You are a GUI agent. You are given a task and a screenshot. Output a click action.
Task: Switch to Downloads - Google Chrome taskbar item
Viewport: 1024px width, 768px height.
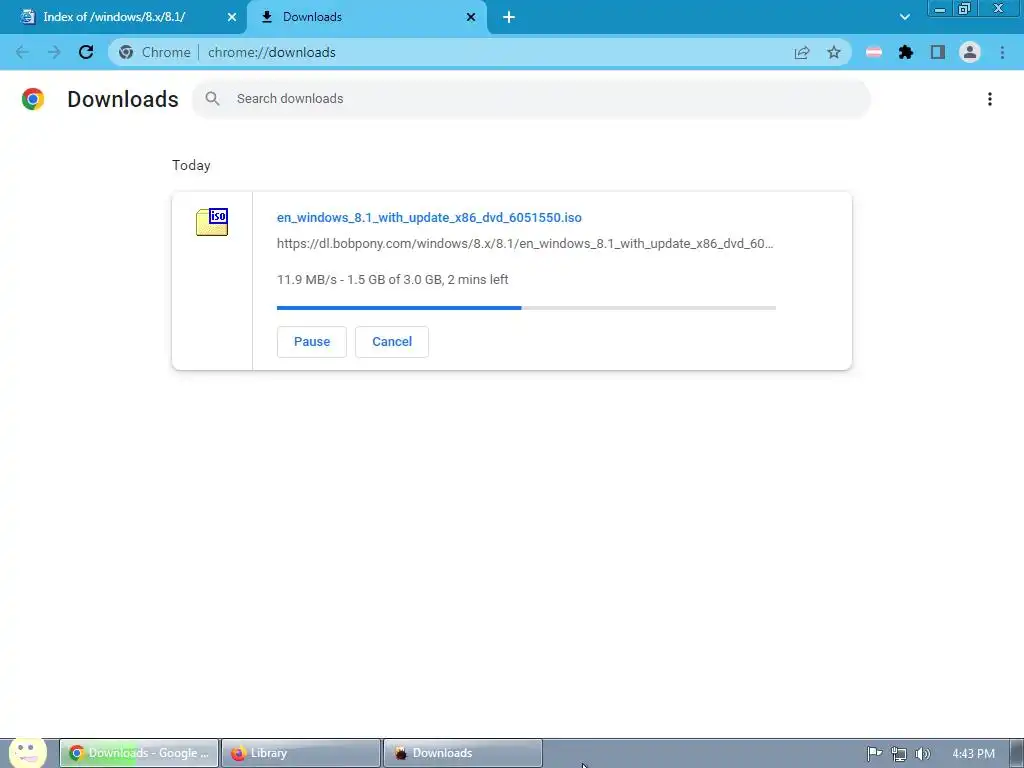pyautogui.click(x=139, y=753)
